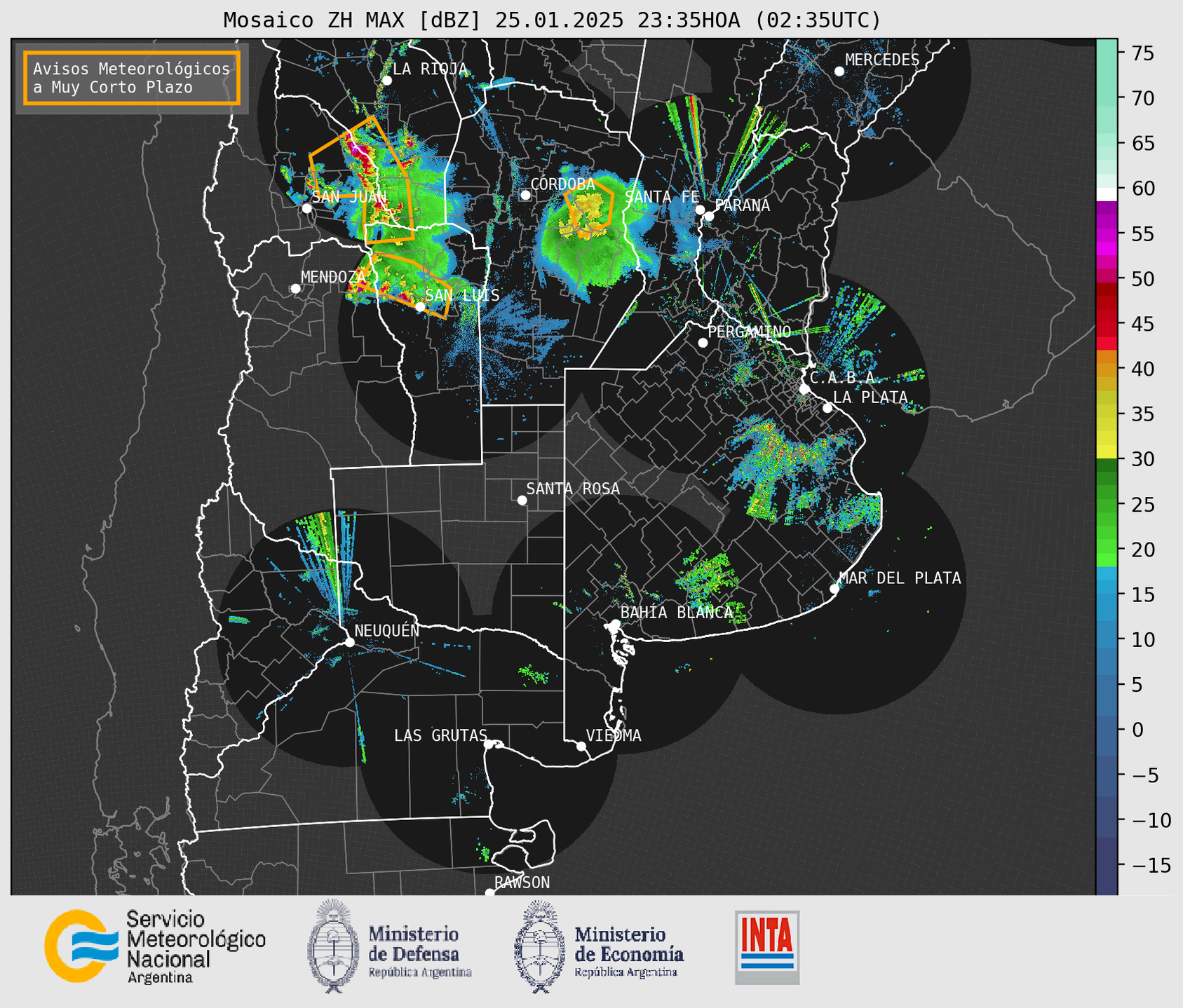The image size is (1183, 1008).
Task: Select the LA RIOJA city marker
Action: tap(386, 81)
